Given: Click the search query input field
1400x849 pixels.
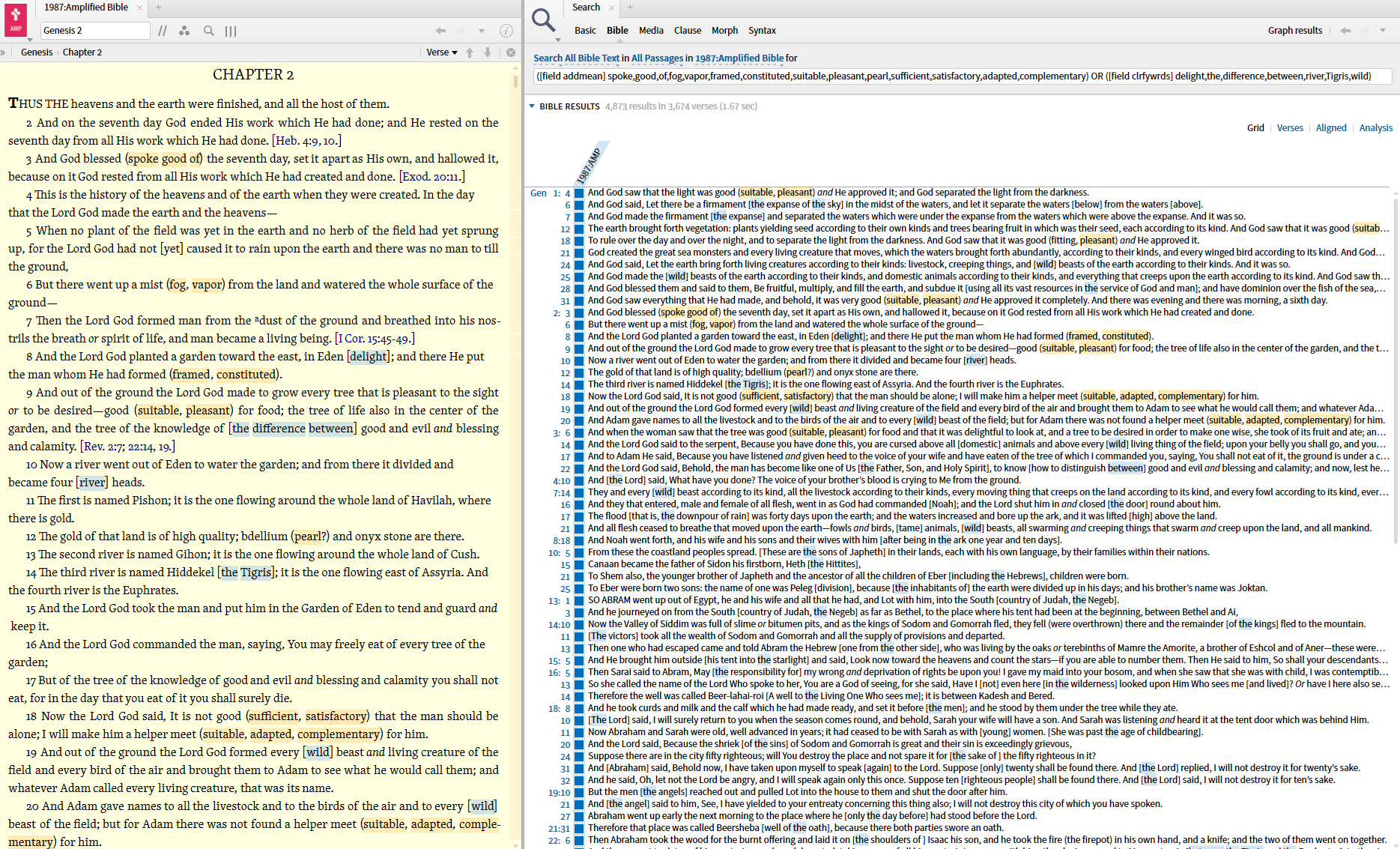Looking at the screenshot, I should coord(962,76).
